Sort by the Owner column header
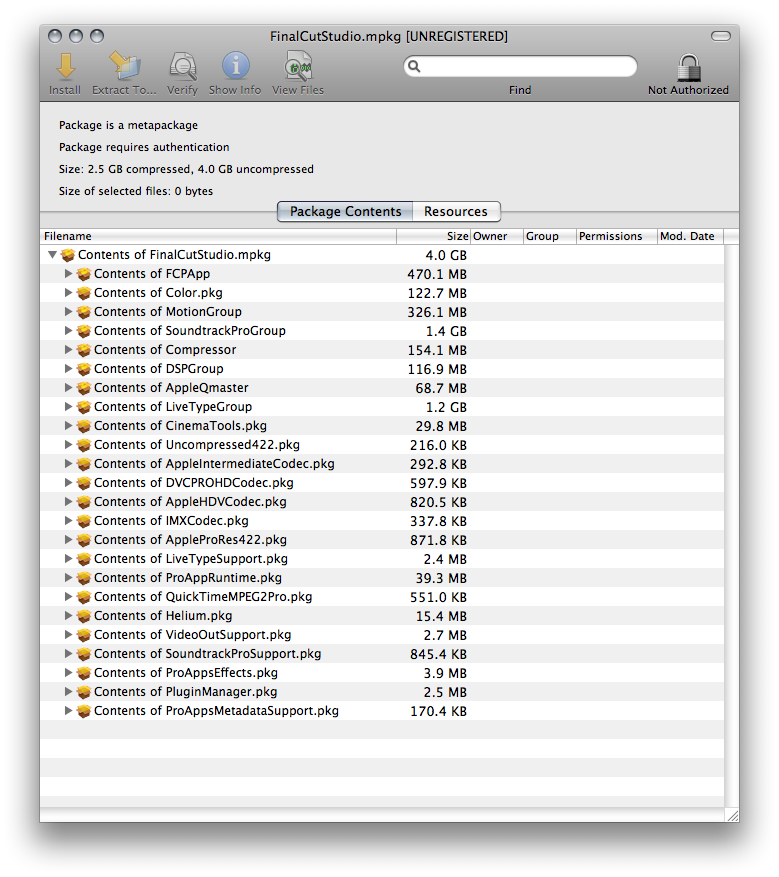This screenshot has height=877, width=779. tap(497, 237)
